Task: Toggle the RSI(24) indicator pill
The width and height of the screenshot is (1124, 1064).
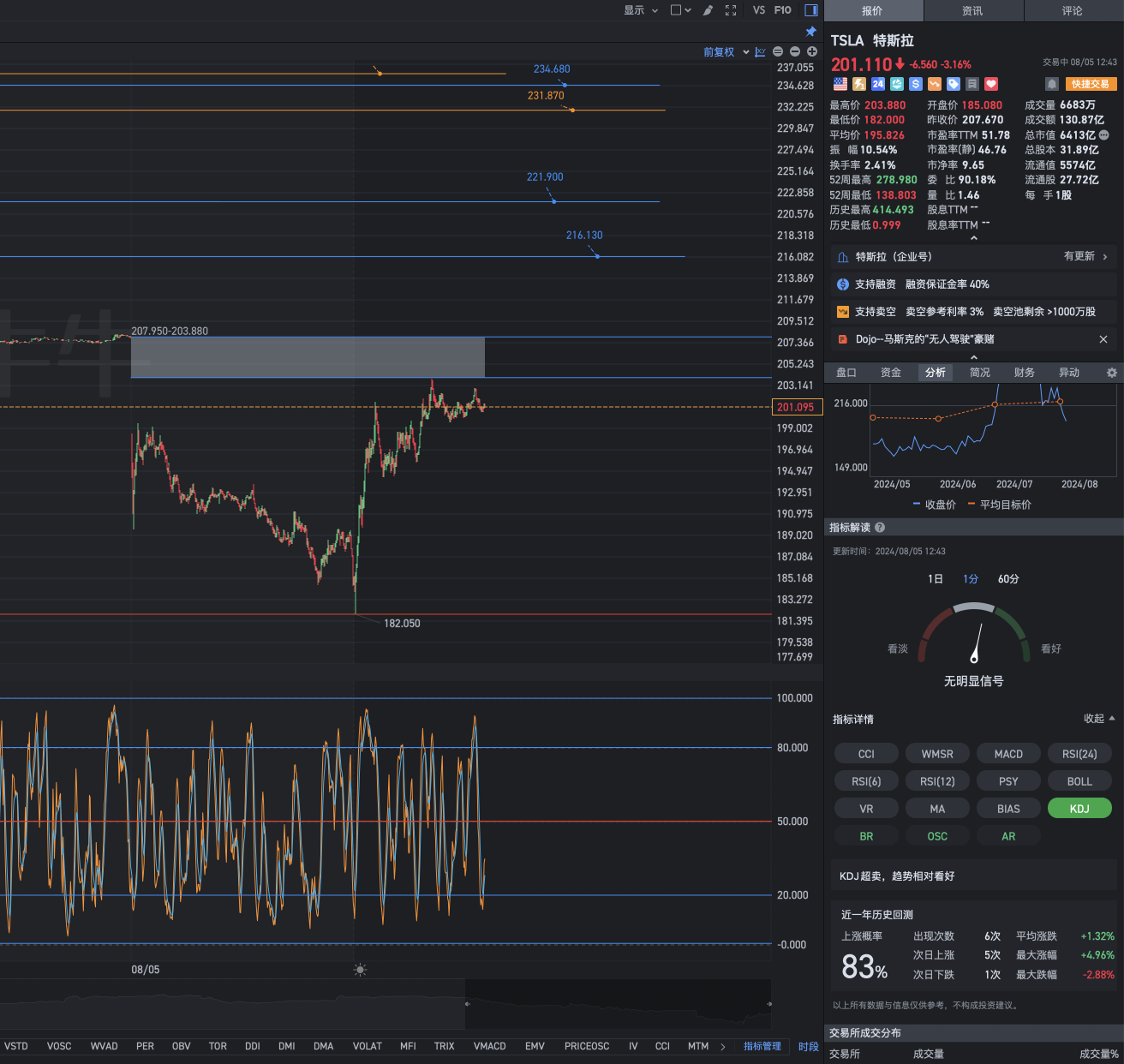Action: click(1079, 754)
